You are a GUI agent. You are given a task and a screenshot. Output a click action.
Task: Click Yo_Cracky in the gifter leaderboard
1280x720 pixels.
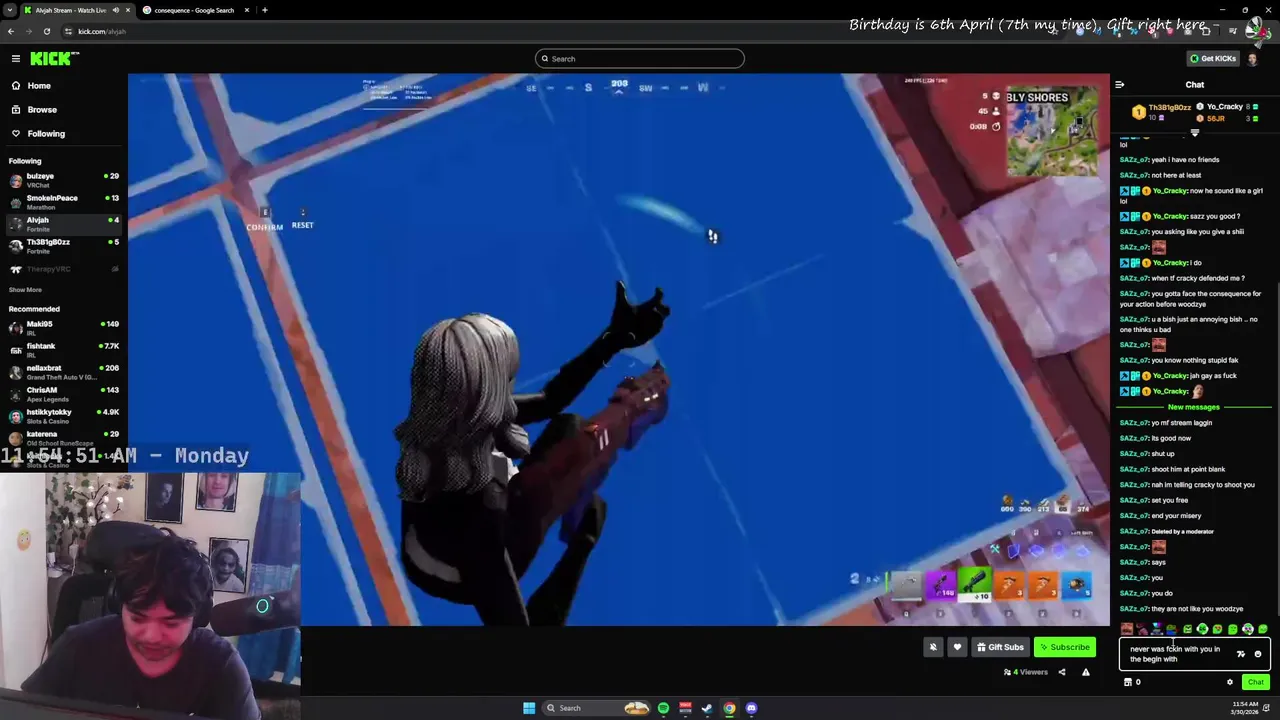point(1224,107)
